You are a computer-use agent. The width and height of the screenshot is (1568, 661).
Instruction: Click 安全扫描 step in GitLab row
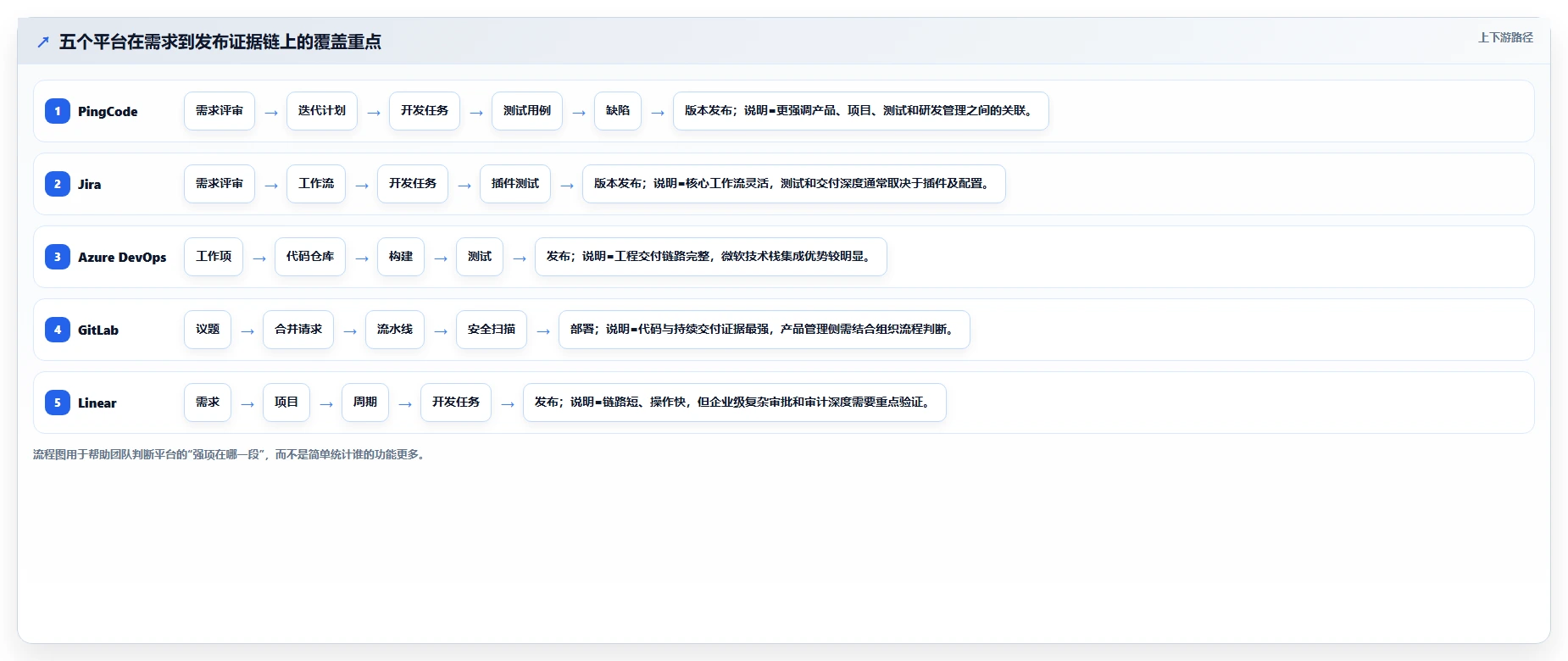coord(492,330)
